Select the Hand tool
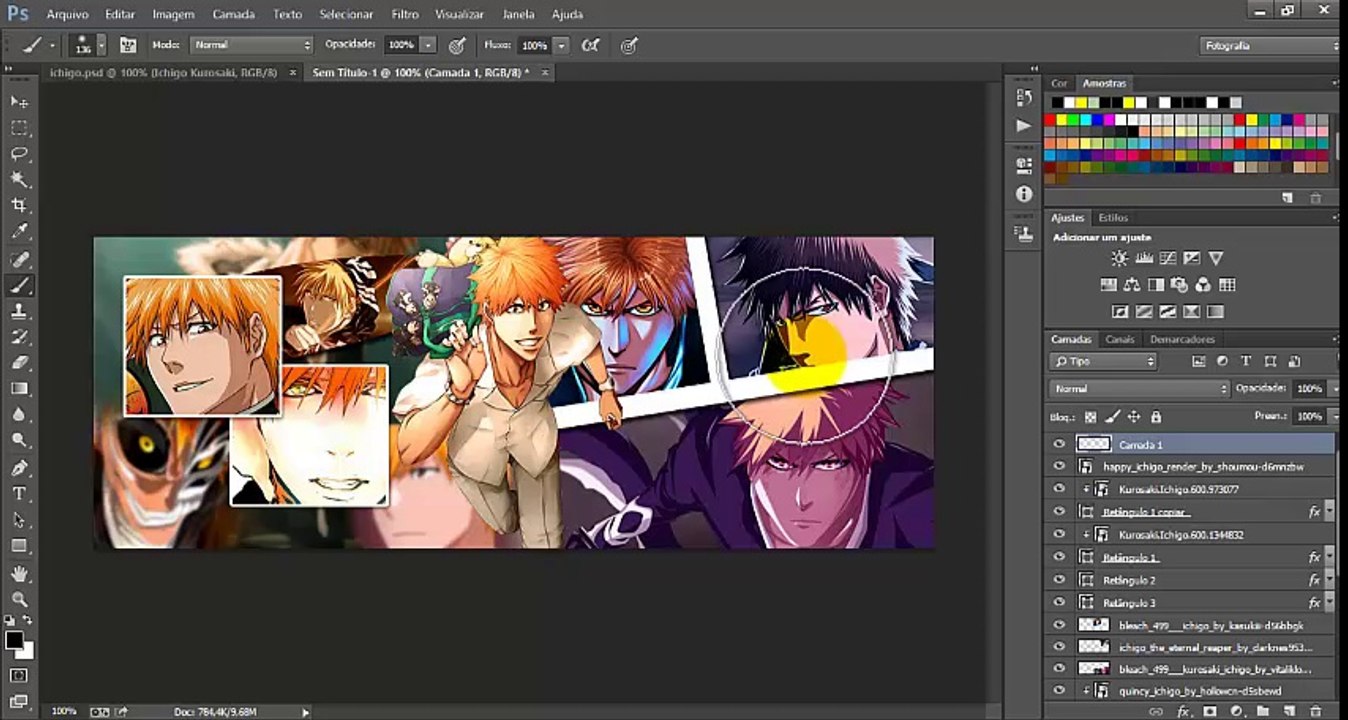Image resolution: width=1348 pixels, height=720 pixels. [19, 574]
